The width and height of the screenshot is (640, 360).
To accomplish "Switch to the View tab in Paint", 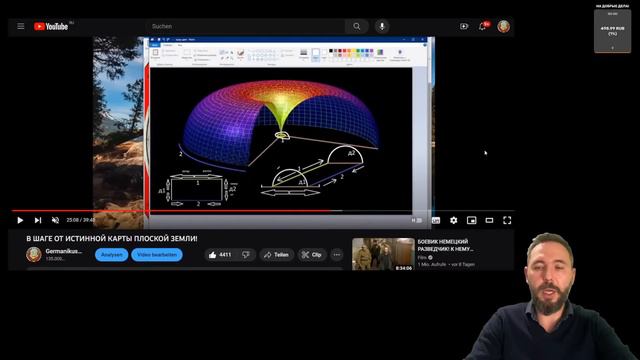I will (x=180, y=45).
